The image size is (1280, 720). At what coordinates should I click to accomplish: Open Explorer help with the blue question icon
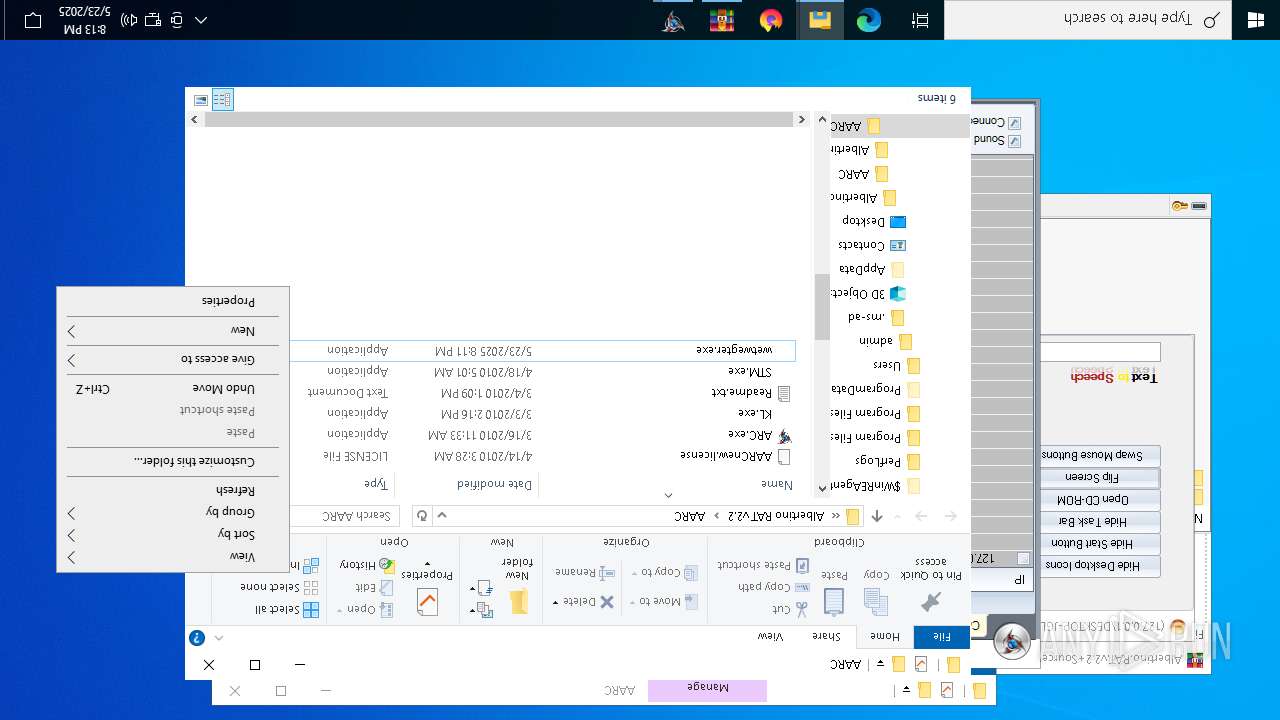coord(197,637)
